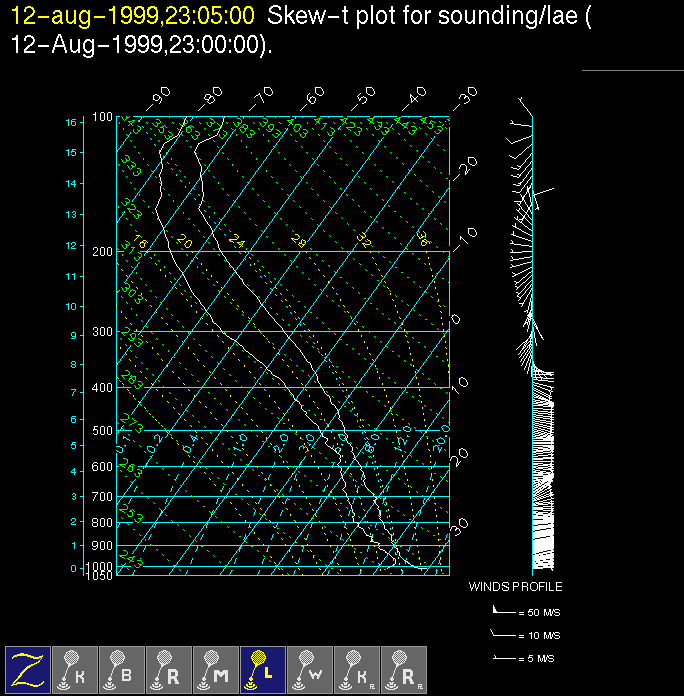Click the yellow Z icon
684x696 pixels.
click(28, 669)
